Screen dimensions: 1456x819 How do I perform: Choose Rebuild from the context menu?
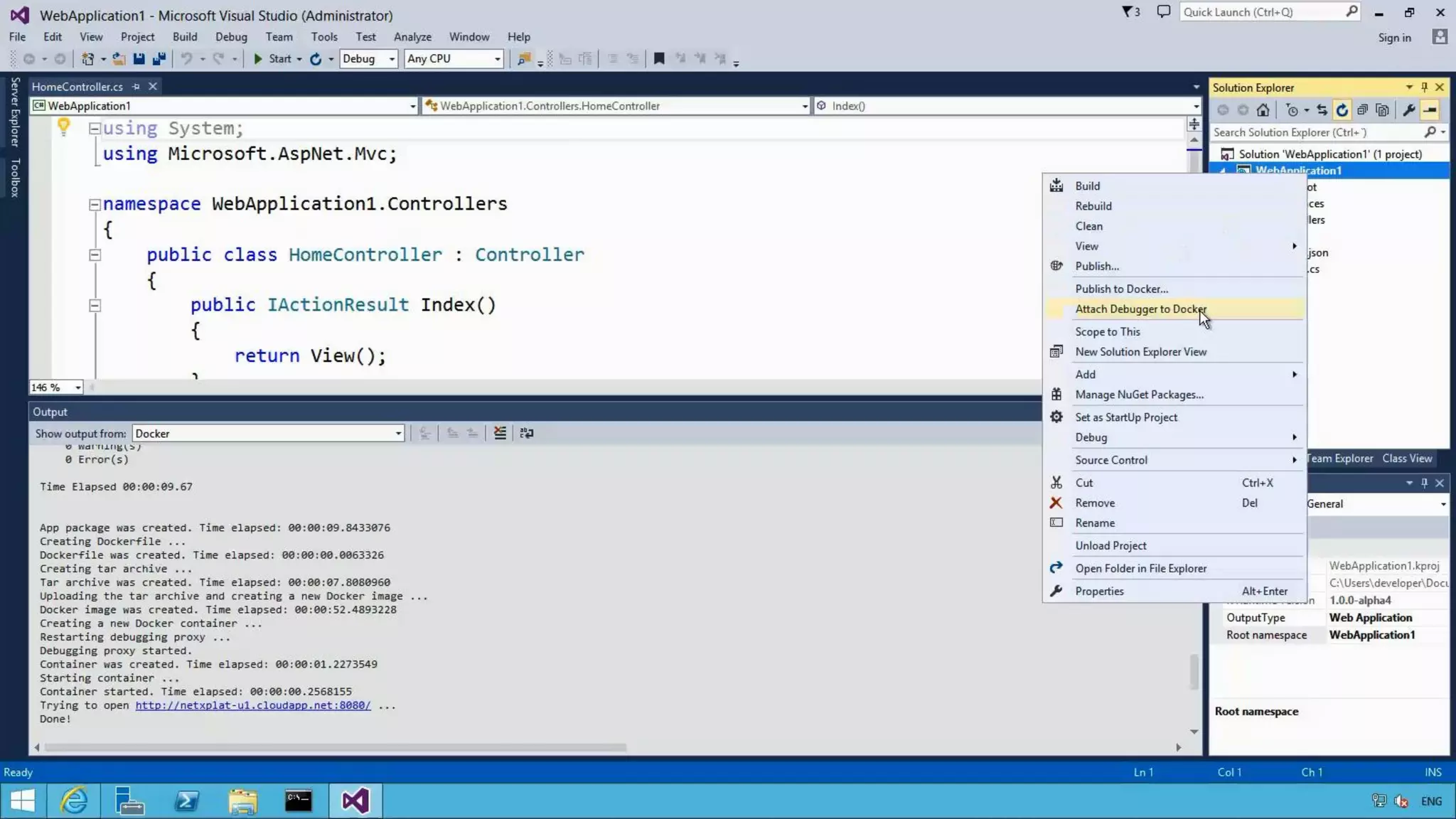click(x=1174, y=206)
